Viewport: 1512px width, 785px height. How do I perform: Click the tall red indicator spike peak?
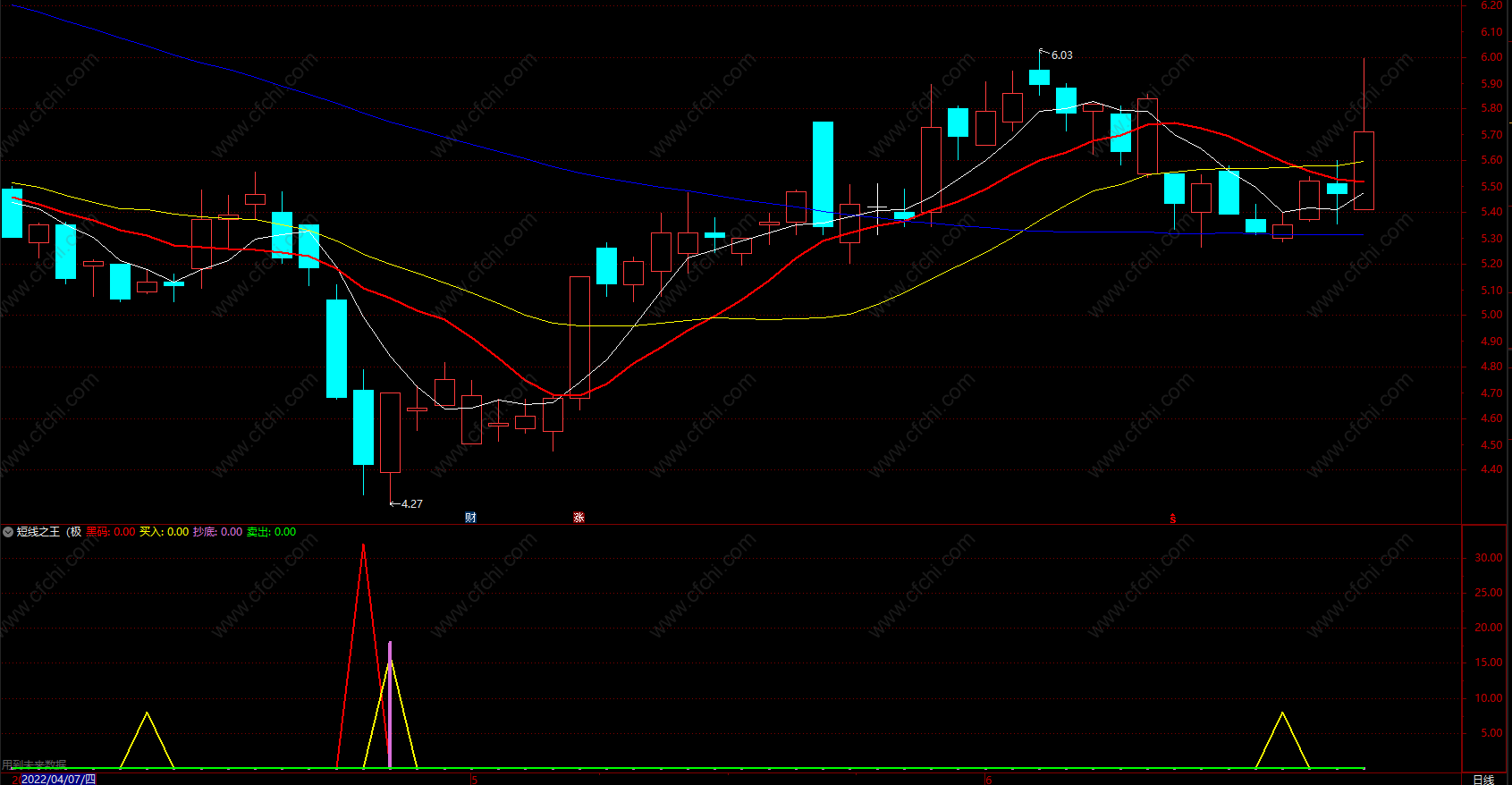(363, 545)
